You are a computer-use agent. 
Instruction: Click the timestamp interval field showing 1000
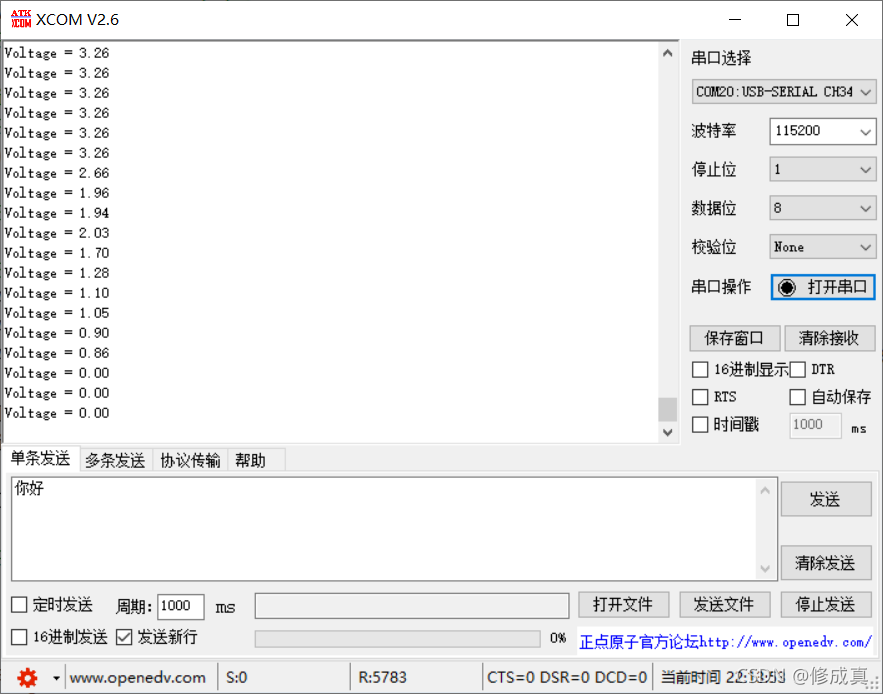coord(815,425)
